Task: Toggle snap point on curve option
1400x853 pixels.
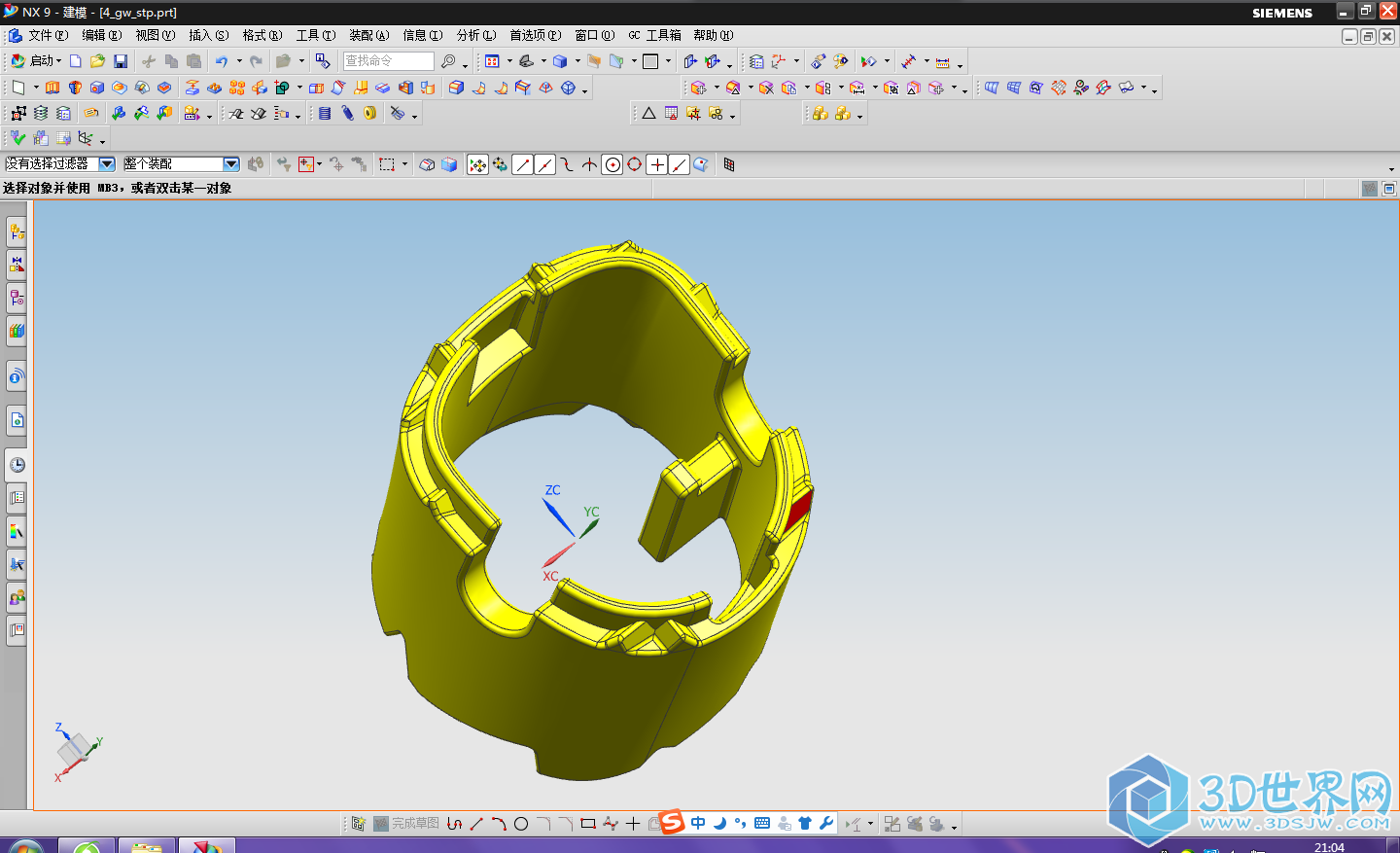Action: click(680, 164)
